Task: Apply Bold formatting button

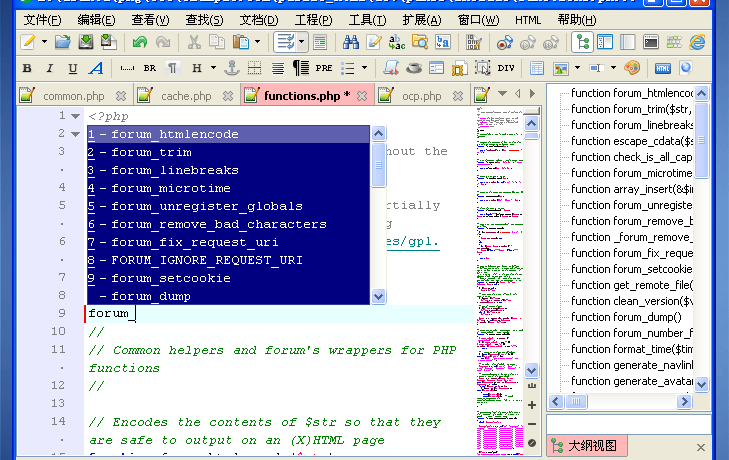Action: (27, 68)
